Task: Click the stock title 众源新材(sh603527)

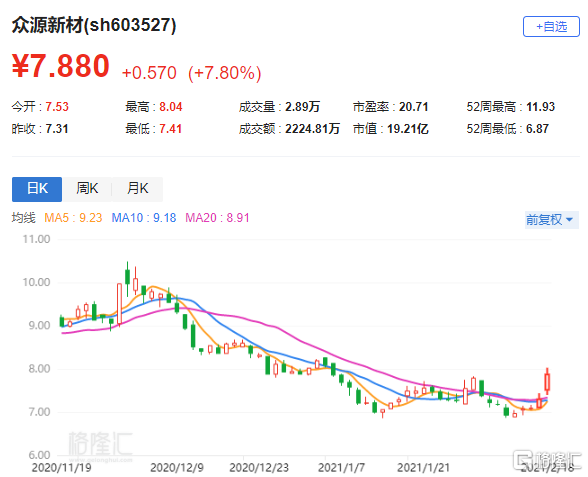Action: [x=94, y=26]
